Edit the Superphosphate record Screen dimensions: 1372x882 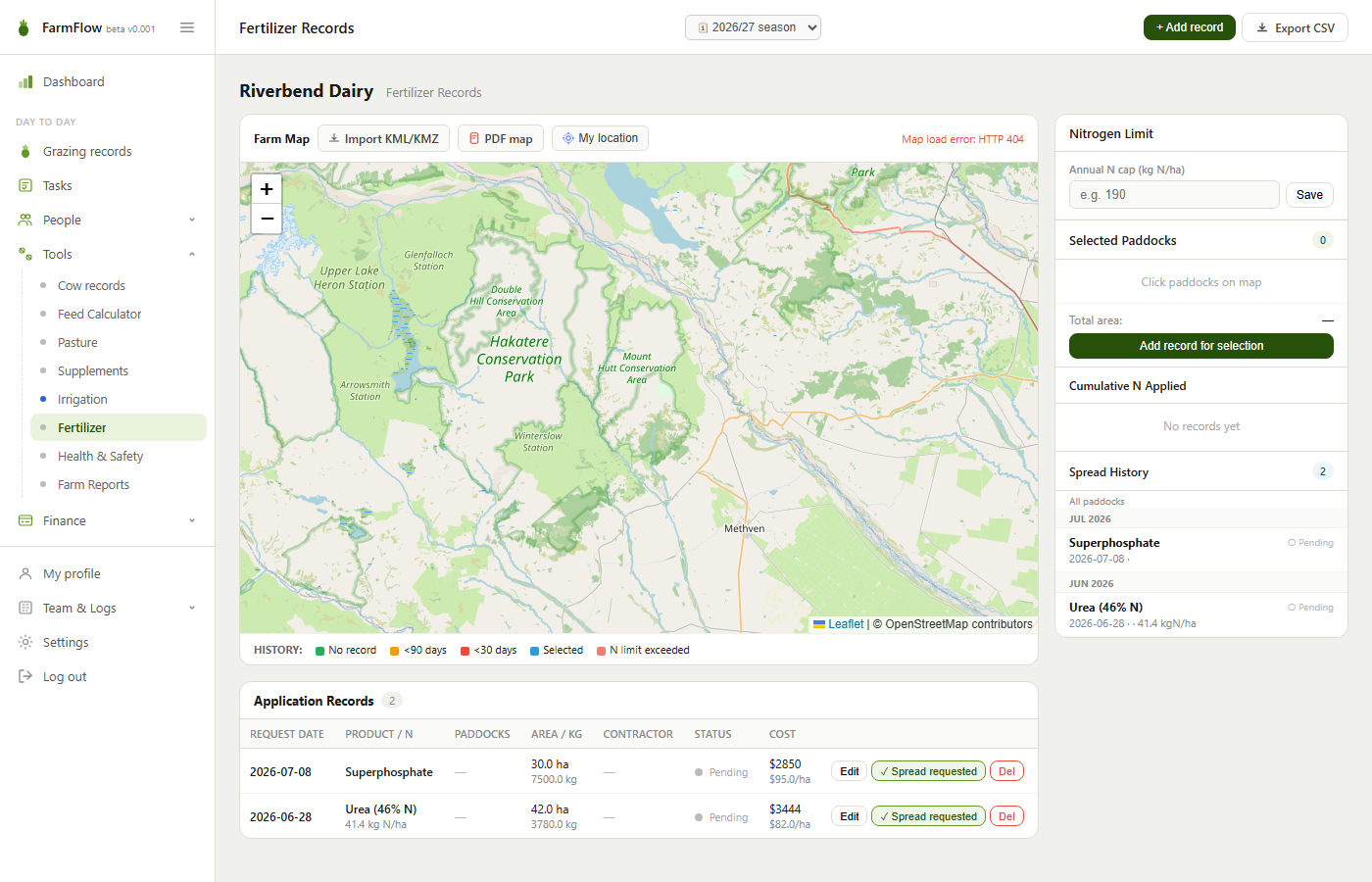[850, 771]
